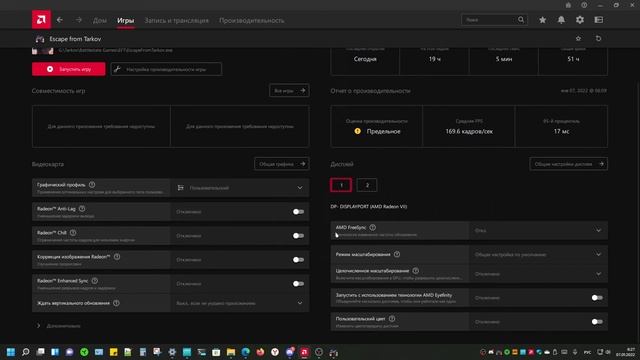The image size is (640, 360).
Task: Enable Коррекция изображения Radeon switch
Action: 298,260
